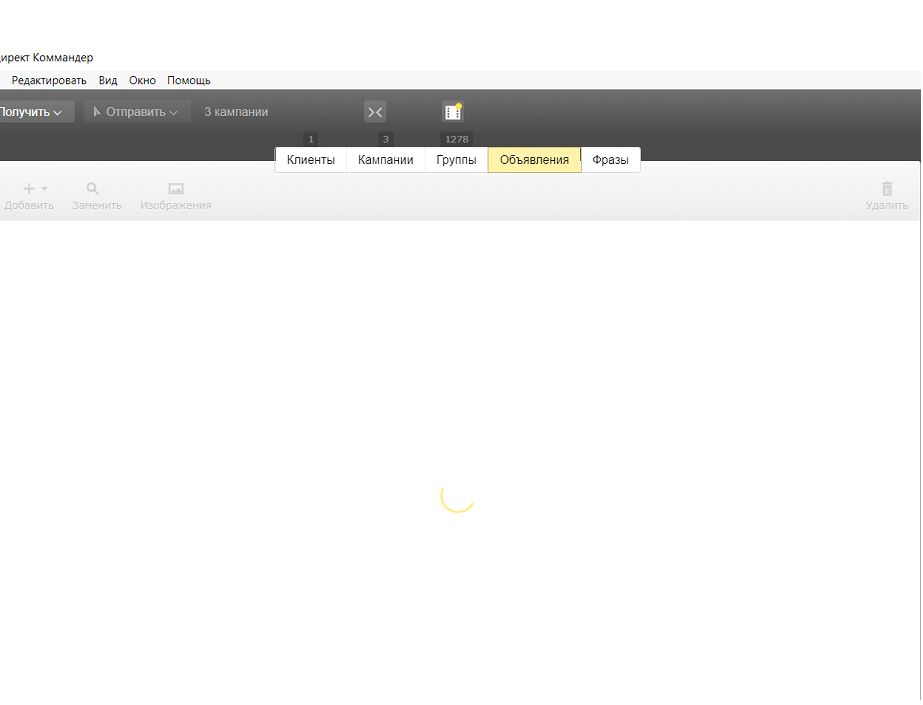
Task: Expand the Получить dropdown
Action: 57,113
